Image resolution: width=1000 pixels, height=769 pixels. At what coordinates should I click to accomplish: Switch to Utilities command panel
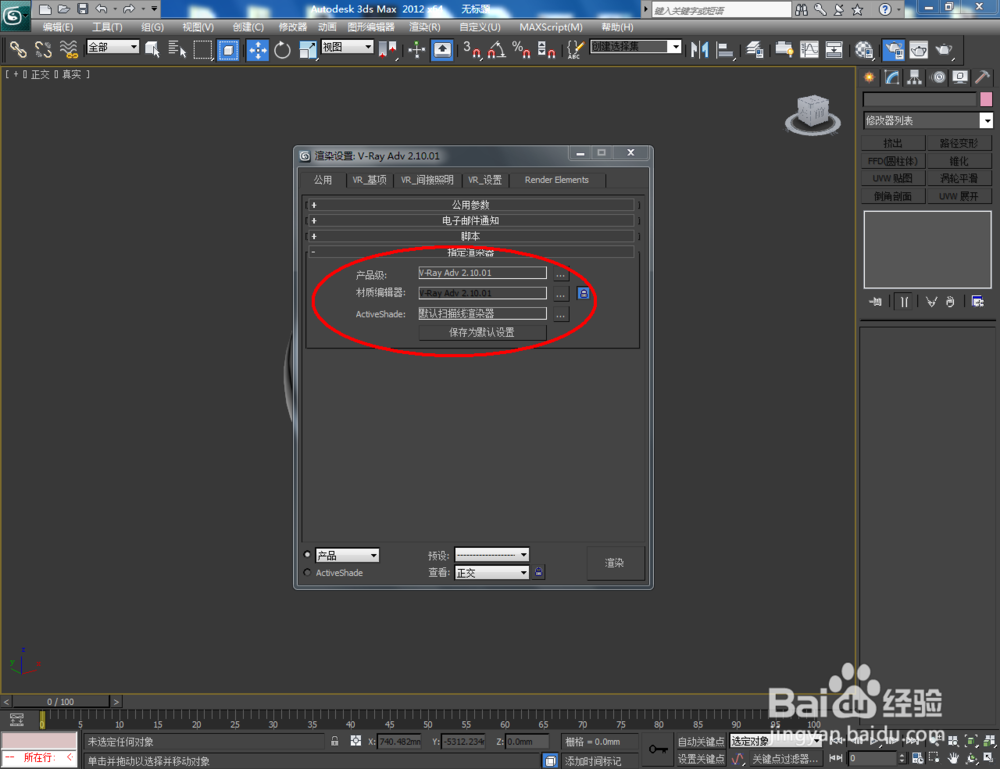pyautogui.click(x=983, y=78)
